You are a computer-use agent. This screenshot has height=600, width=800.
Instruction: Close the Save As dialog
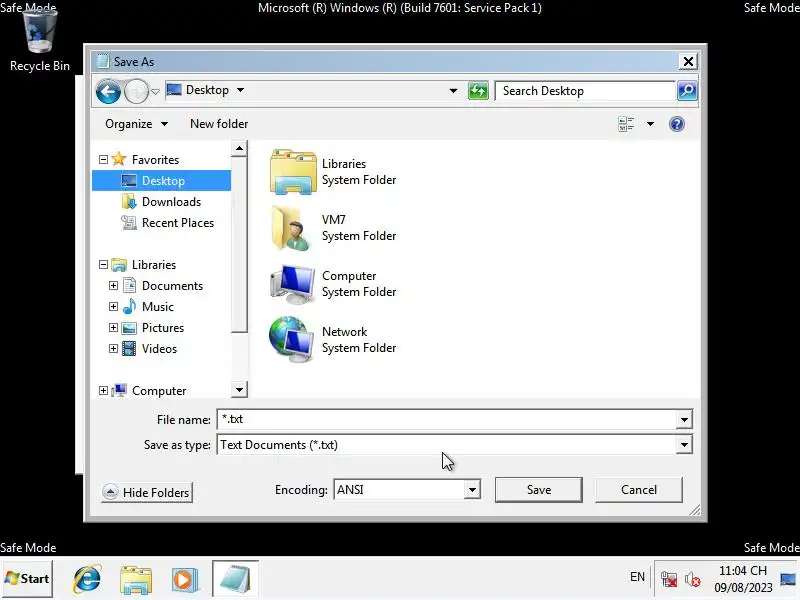[x=688, y=62]
